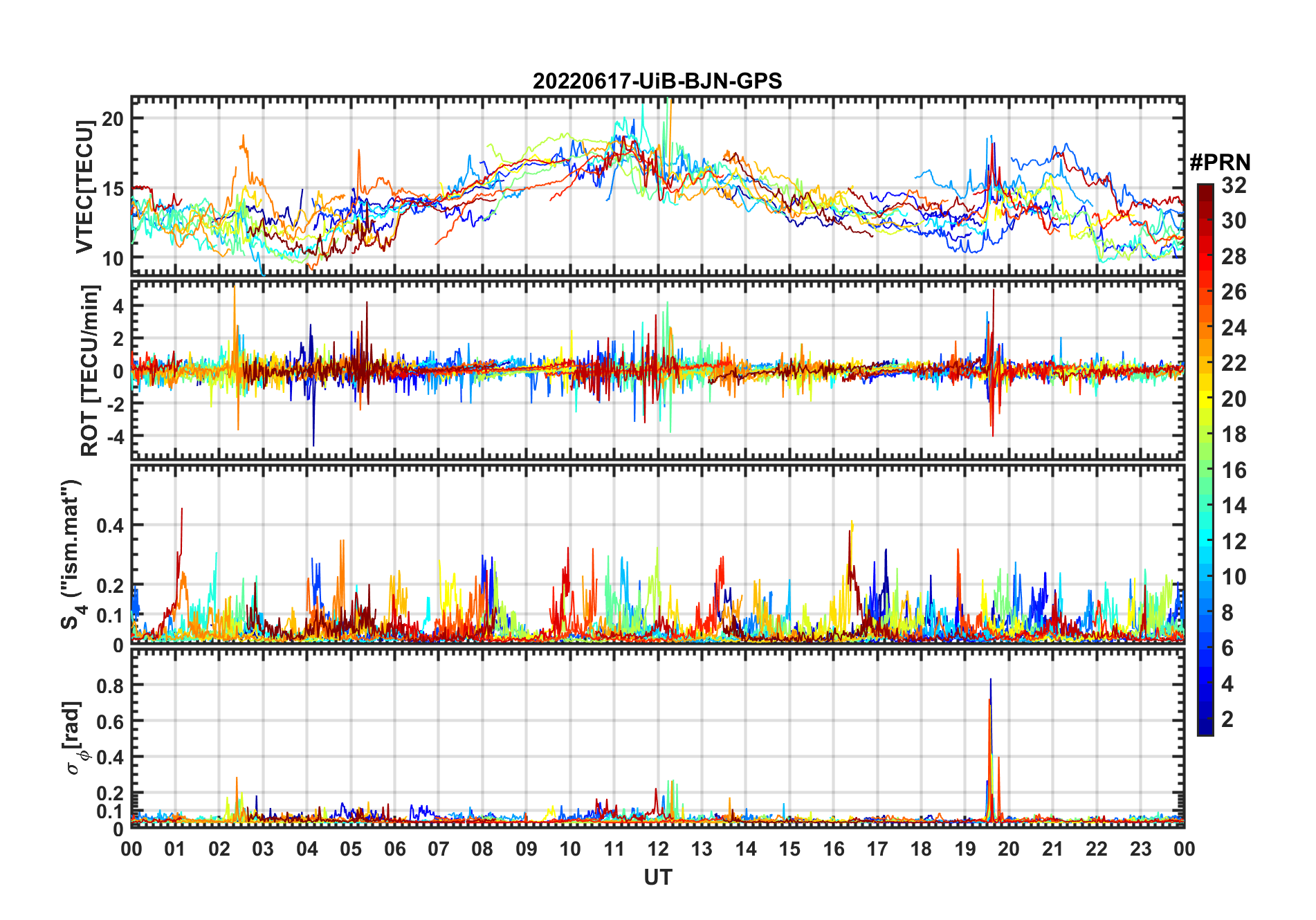Click ROT y-axis tick label -4
This screenshot has height=920, width=1316.
click(x=116, y=436)
